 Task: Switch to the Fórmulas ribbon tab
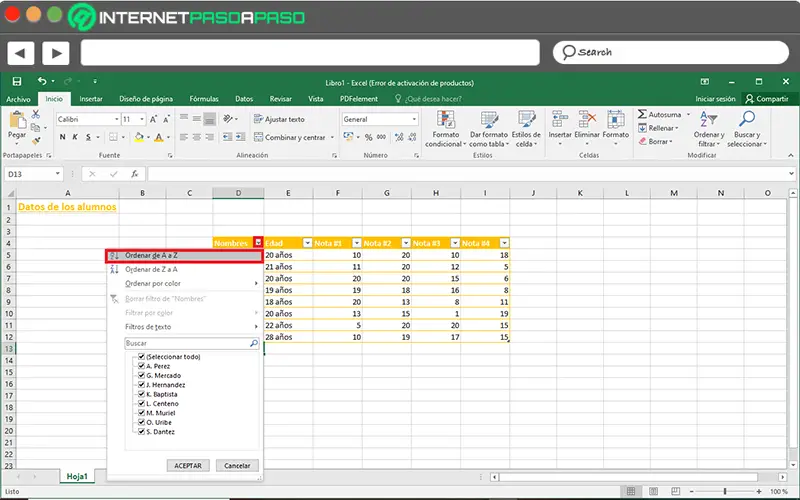[204, 99]
